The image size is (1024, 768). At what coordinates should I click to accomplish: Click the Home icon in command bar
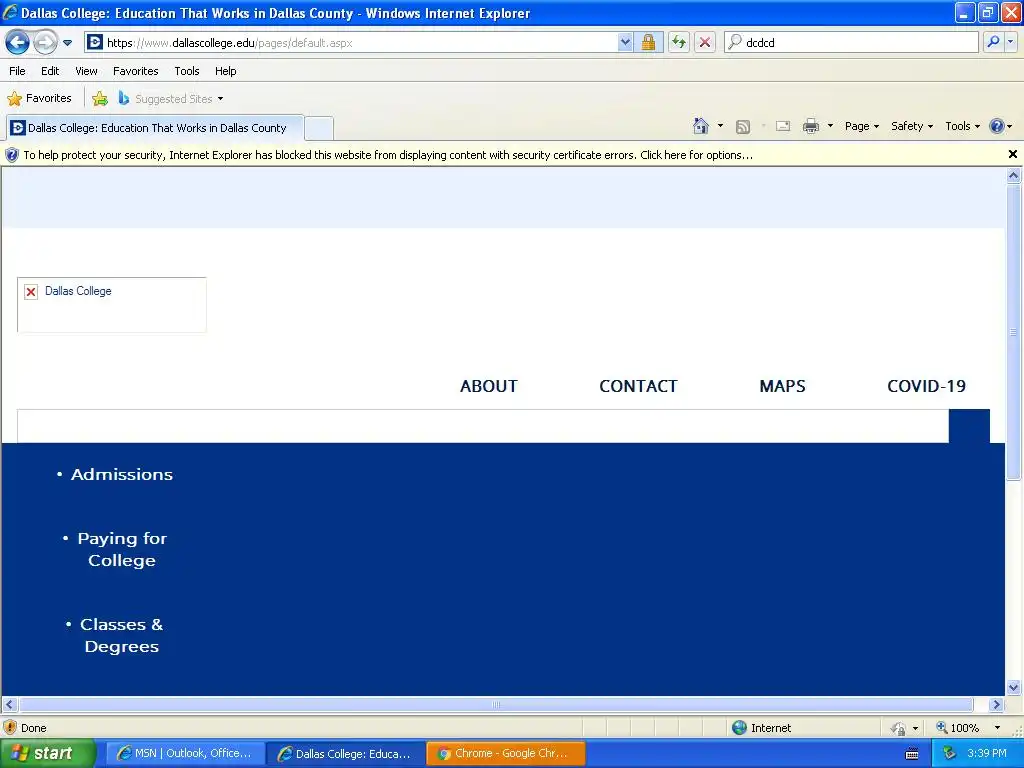701,126
